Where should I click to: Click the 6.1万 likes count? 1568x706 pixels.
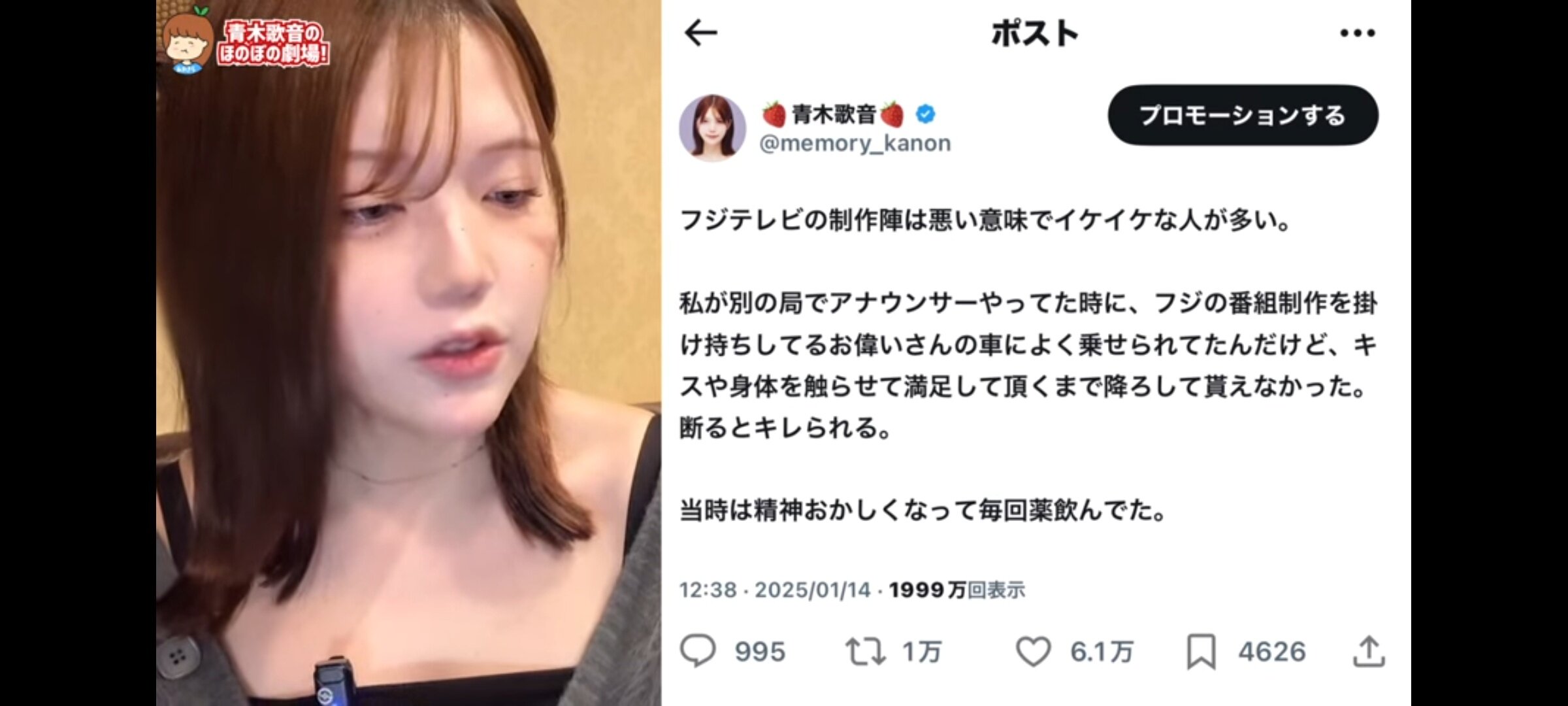[x=1102, y=652]
